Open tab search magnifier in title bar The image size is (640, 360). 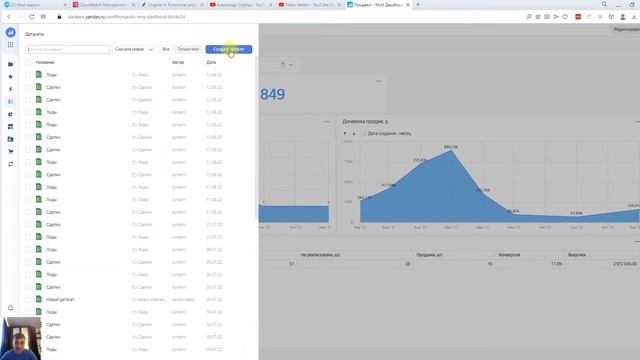pos(604,4)
